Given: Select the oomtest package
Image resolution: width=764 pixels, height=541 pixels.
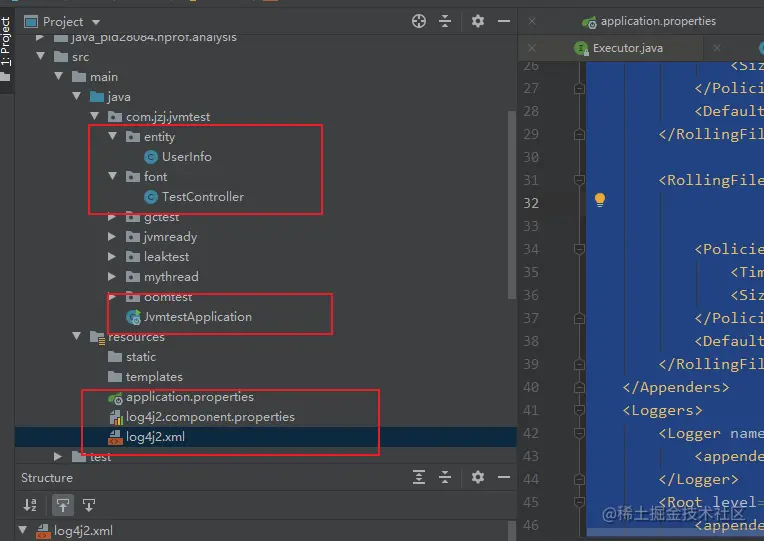Looking at the screenshot, I should point(168,297).
